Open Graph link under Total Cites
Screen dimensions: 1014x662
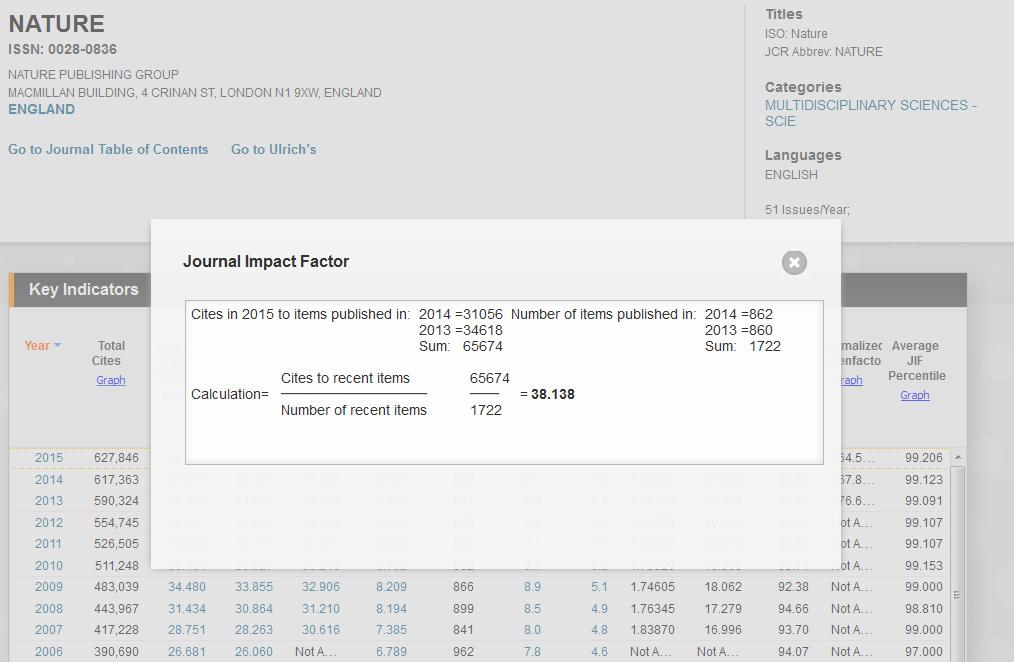point(111,380)
